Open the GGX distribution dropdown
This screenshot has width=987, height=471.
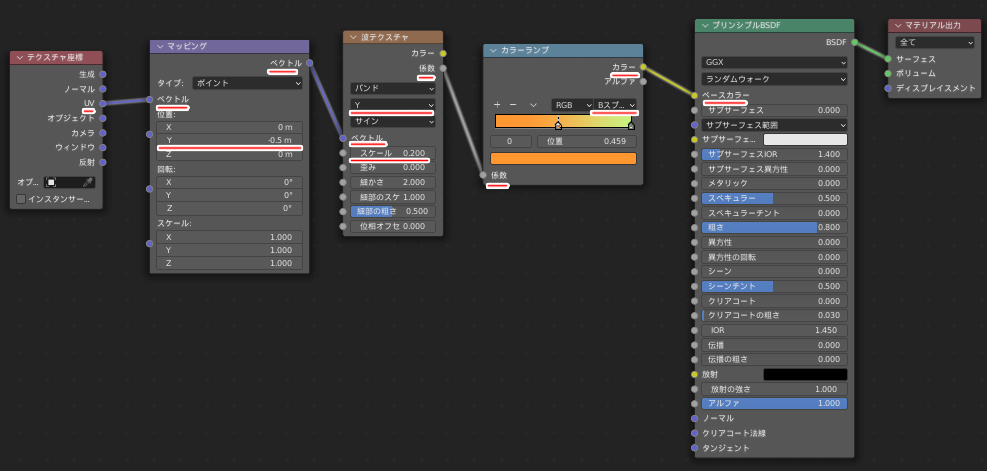[774, 62]
